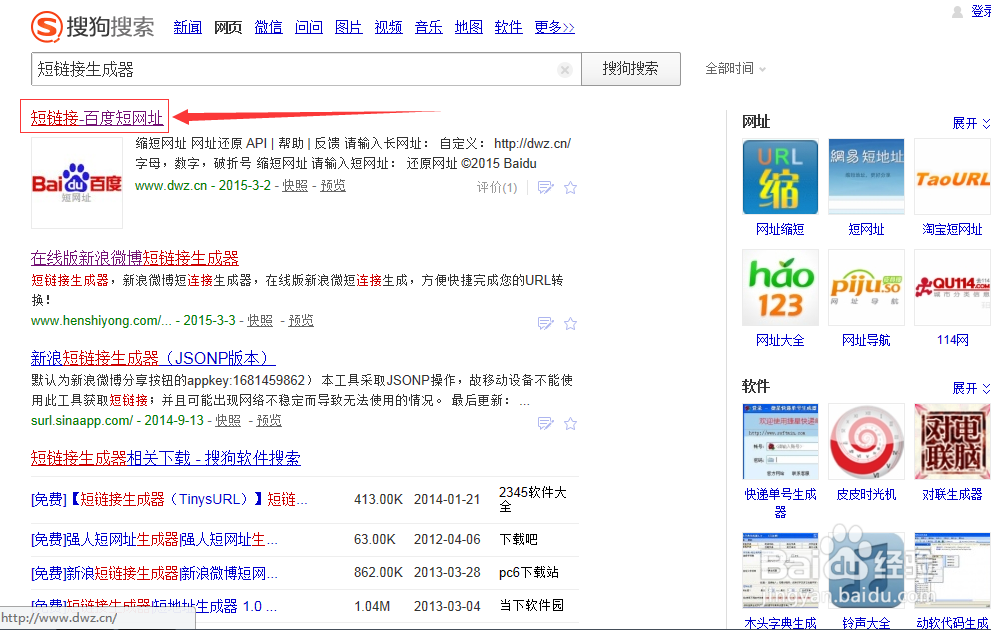Screen dimensions: 991x630
Task: Open 快照 for the henshiyong.com result
Action: (x=260, y=321)
